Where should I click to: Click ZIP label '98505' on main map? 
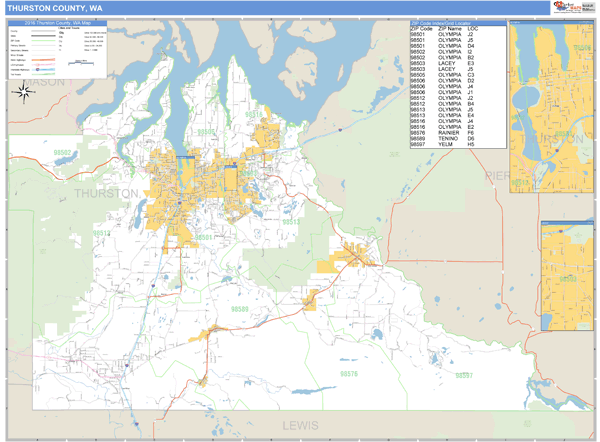(206, 132)
